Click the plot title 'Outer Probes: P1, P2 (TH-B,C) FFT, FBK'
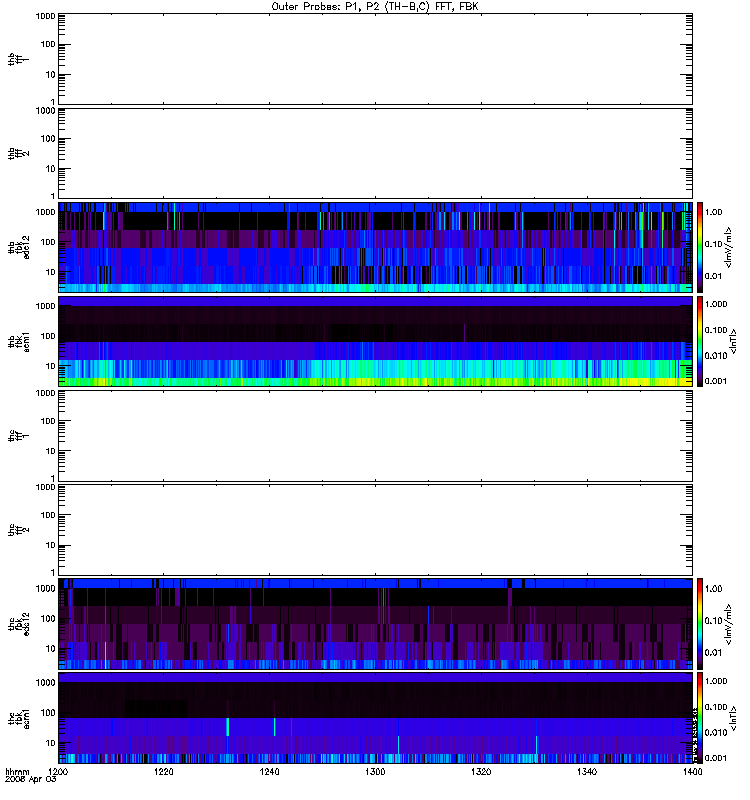The height and width of the screenshot is (800, 750). click(x=375, y=7)
